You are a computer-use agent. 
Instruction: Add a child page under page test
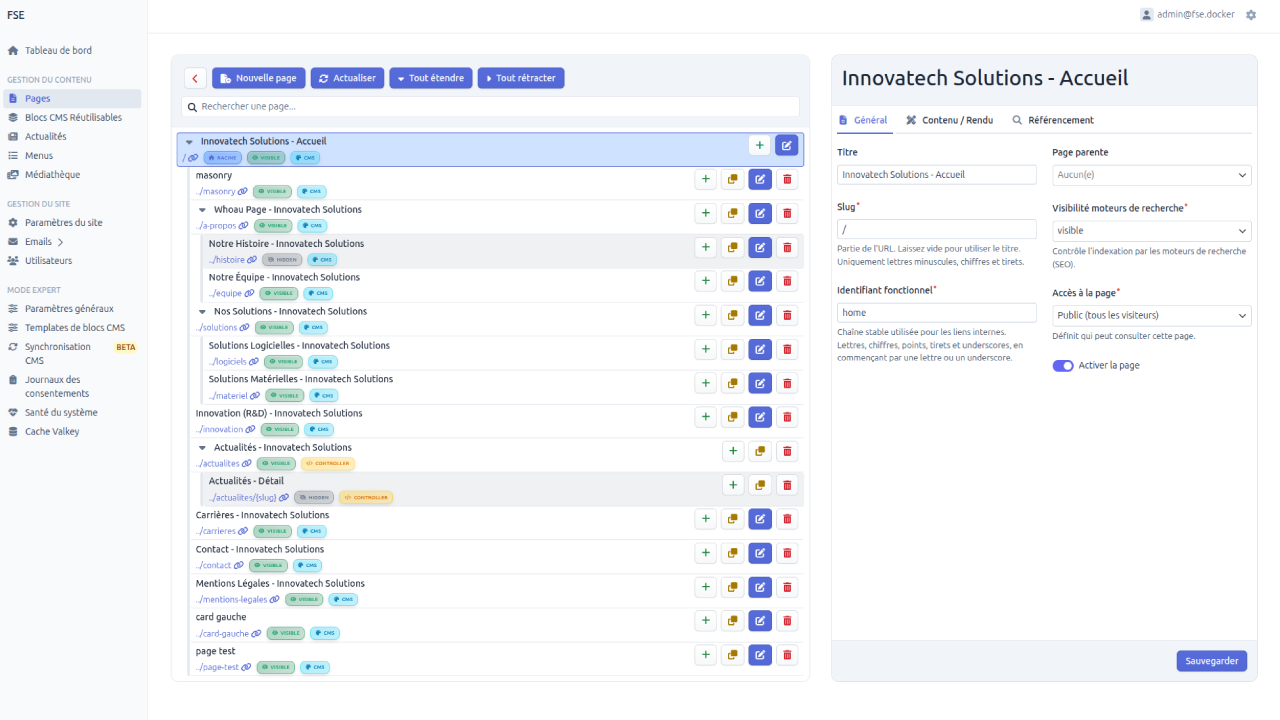coord(706,655)
